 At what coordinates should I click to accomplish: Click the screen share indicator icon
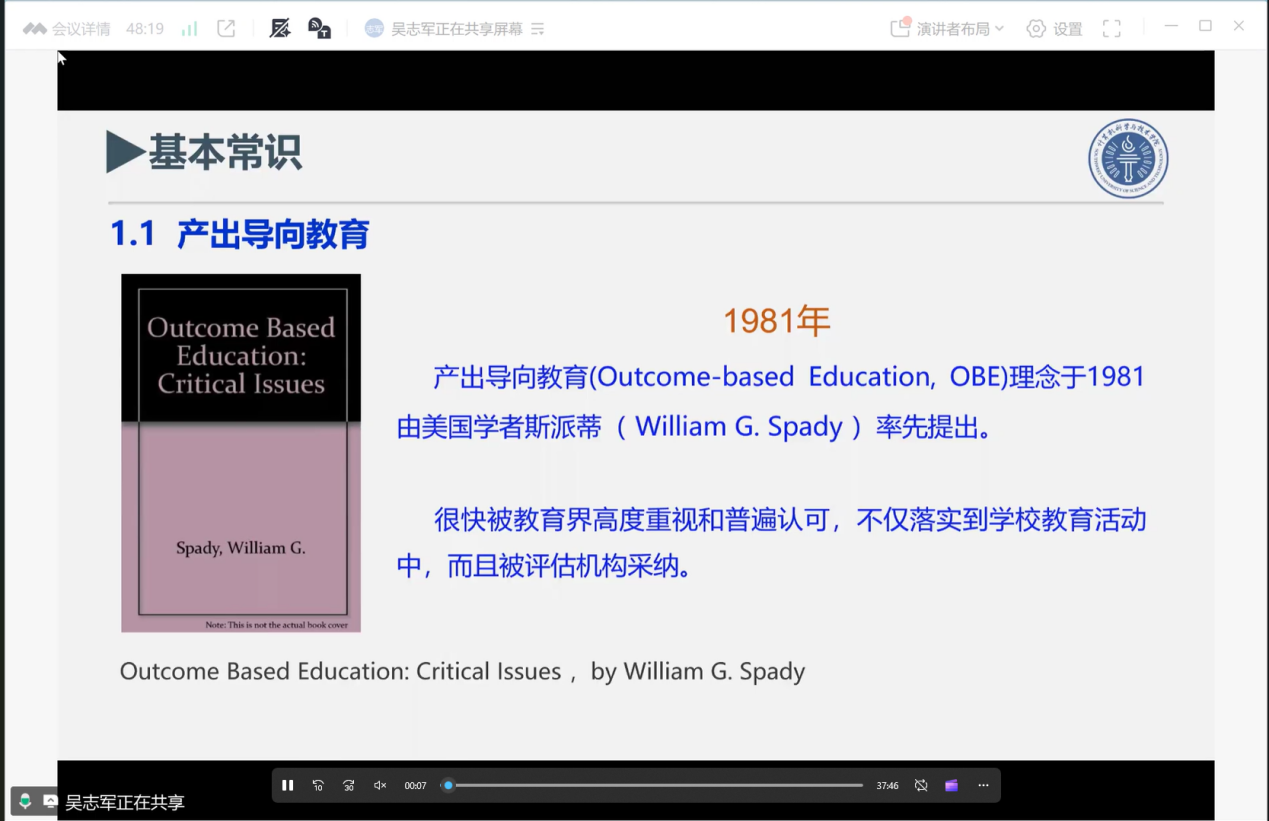pyautogui.click(x=49, y=802)
